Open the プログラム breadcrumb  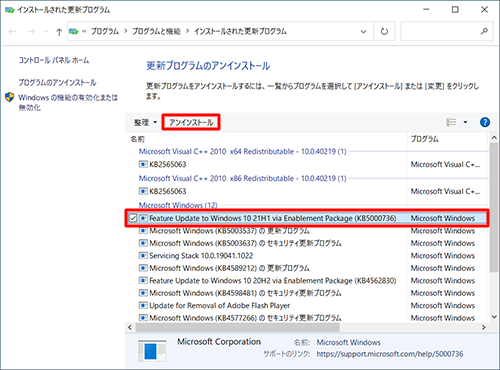pyautogui.click(x=105, y=31)
